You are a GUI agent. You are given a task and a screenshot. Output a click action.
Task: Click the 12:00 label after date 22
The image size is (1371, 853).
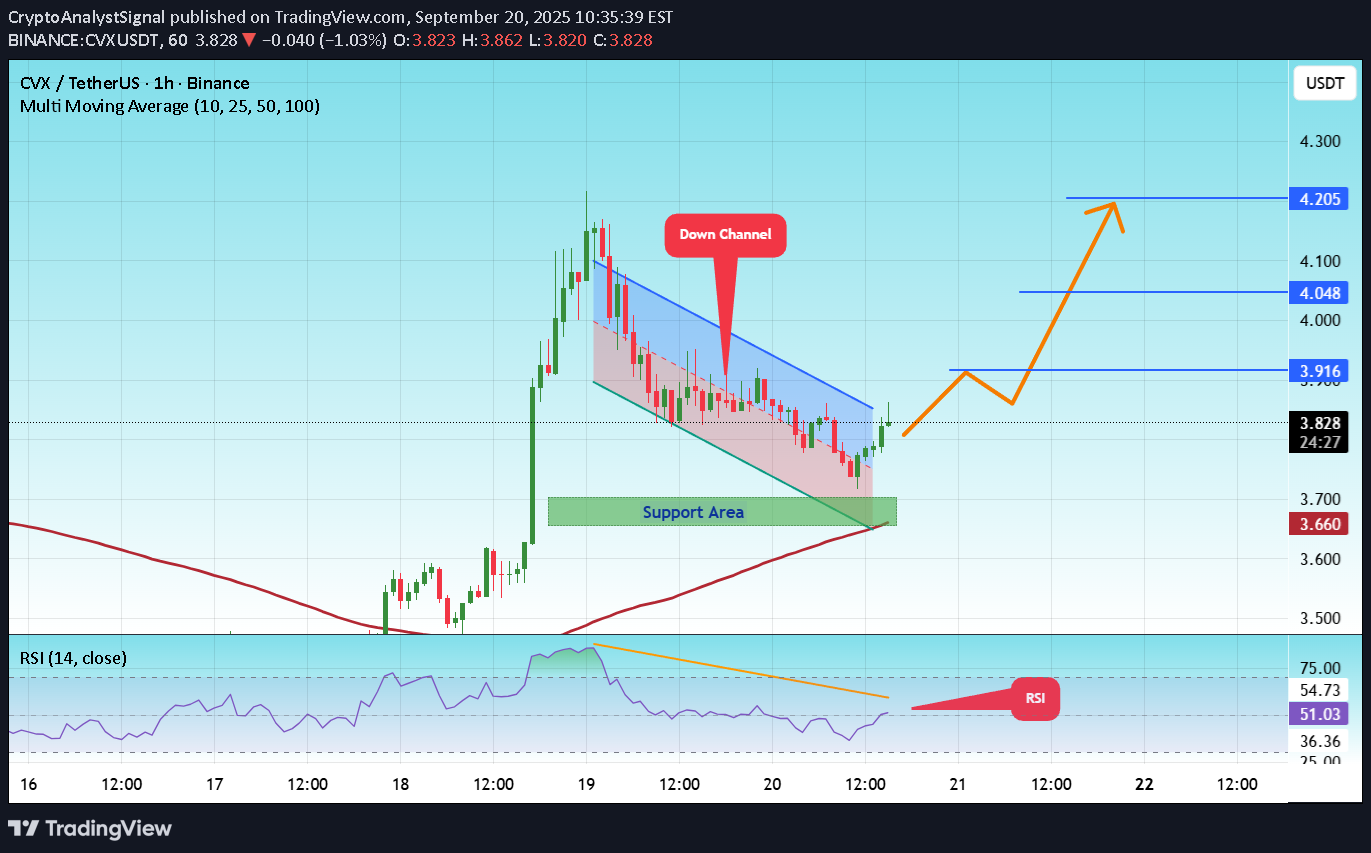(1238, 784)
